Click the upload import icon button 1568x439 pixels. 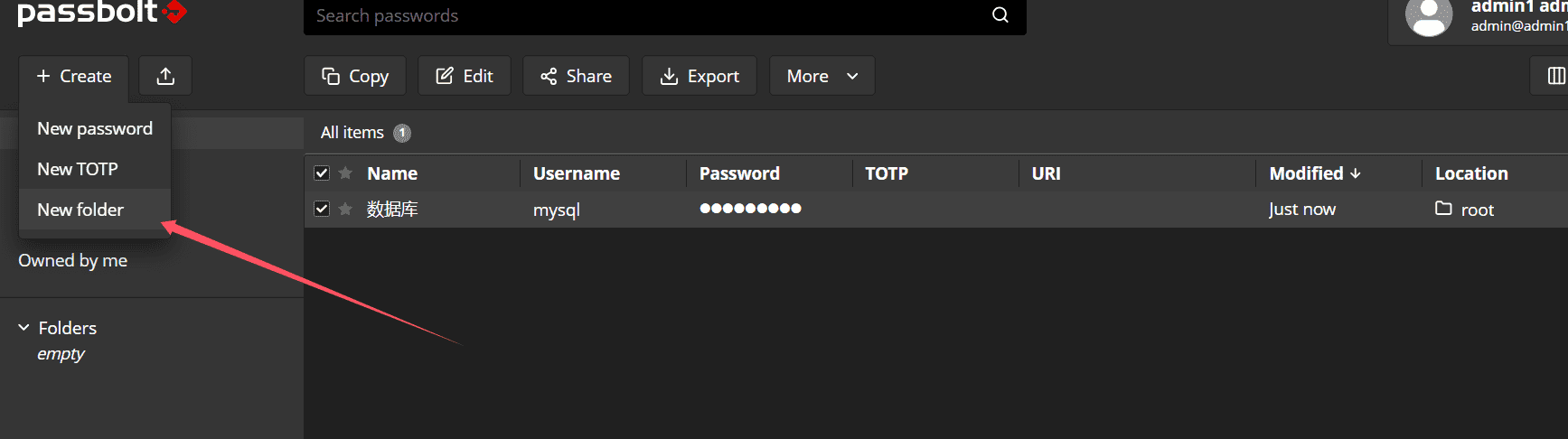point(165,76)
